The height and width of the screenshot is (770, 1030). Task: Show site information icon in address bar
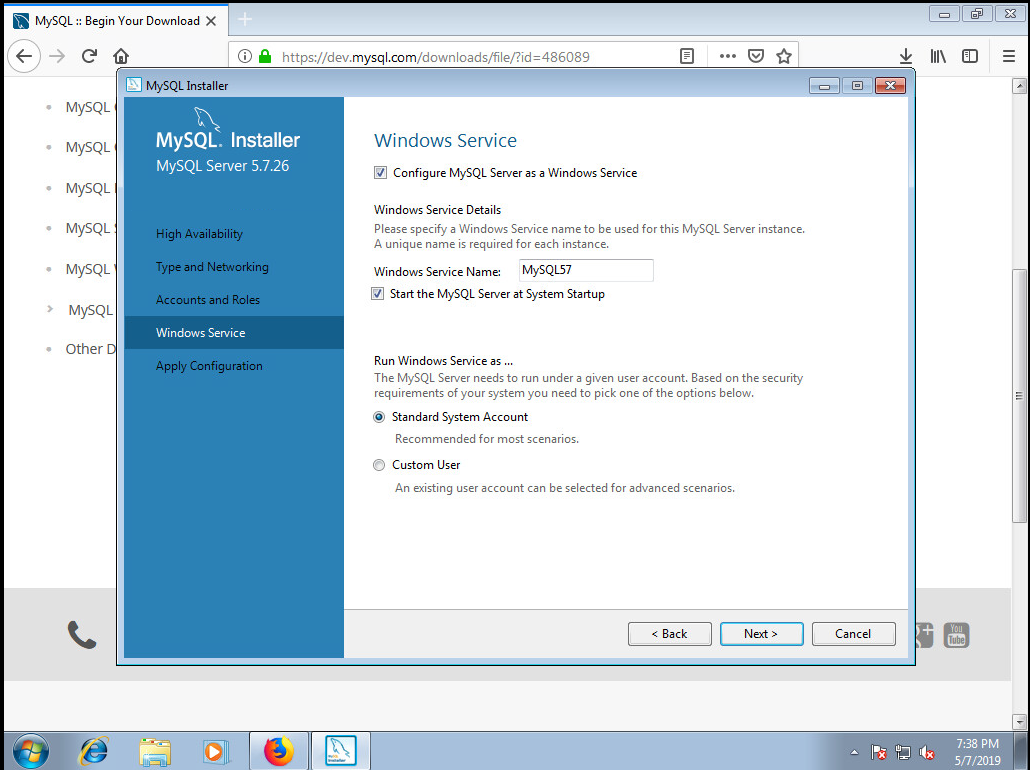tap(244, 57)
